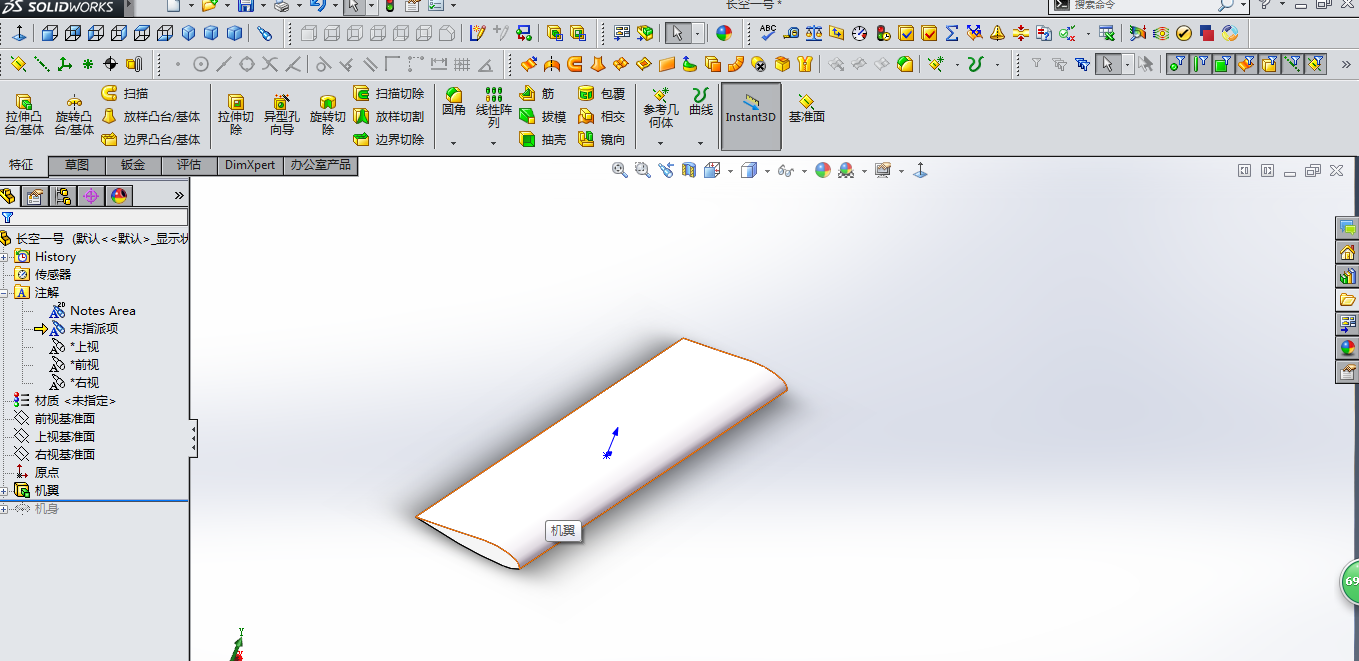Click the rebuild traffic light icon
Viewport: 1359px width, 661px height.
click(x=390, y=6)
